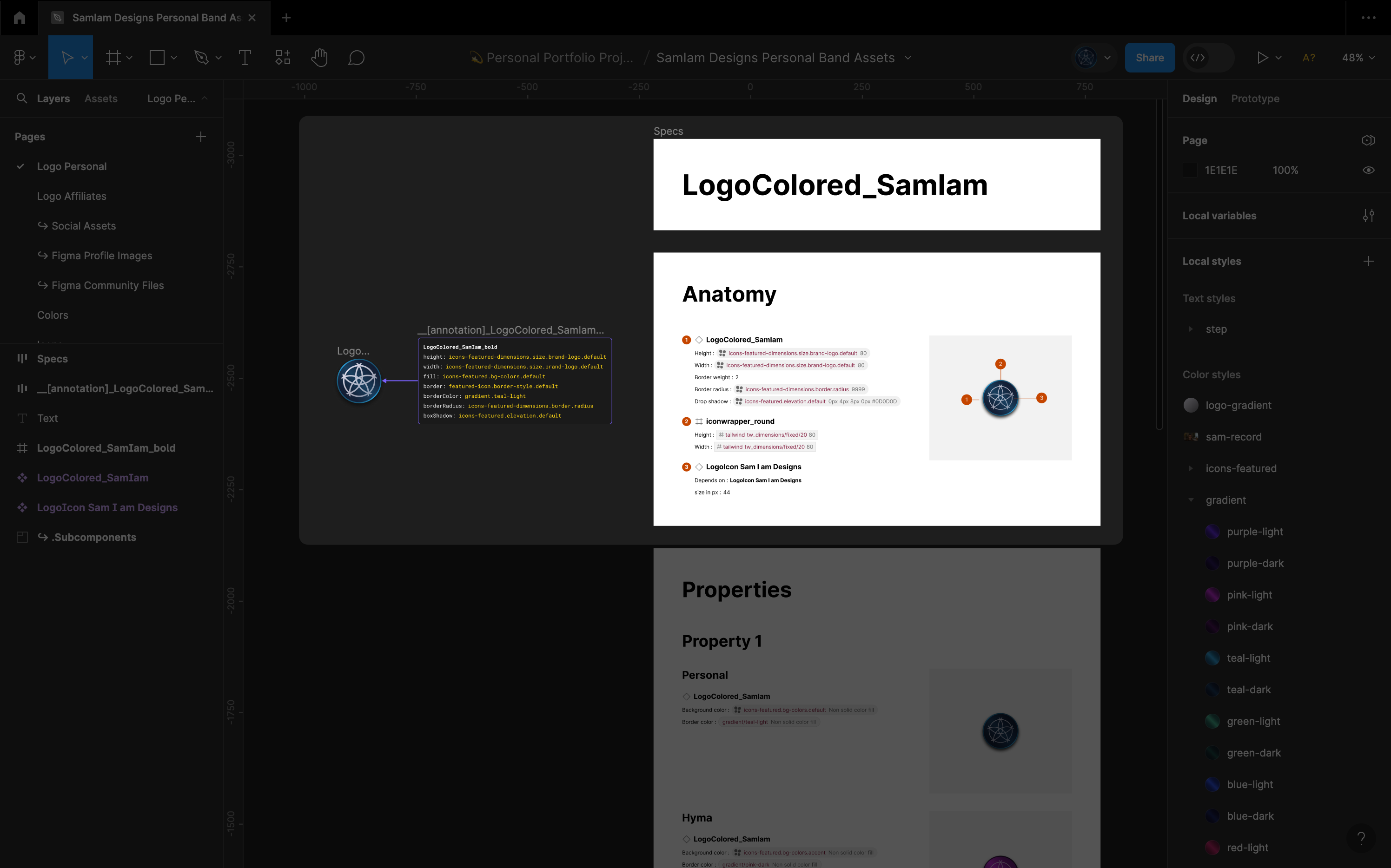Edit the page opacity 100% field
Viewport: 1391px width, 868px height.
coord(1285,171)
